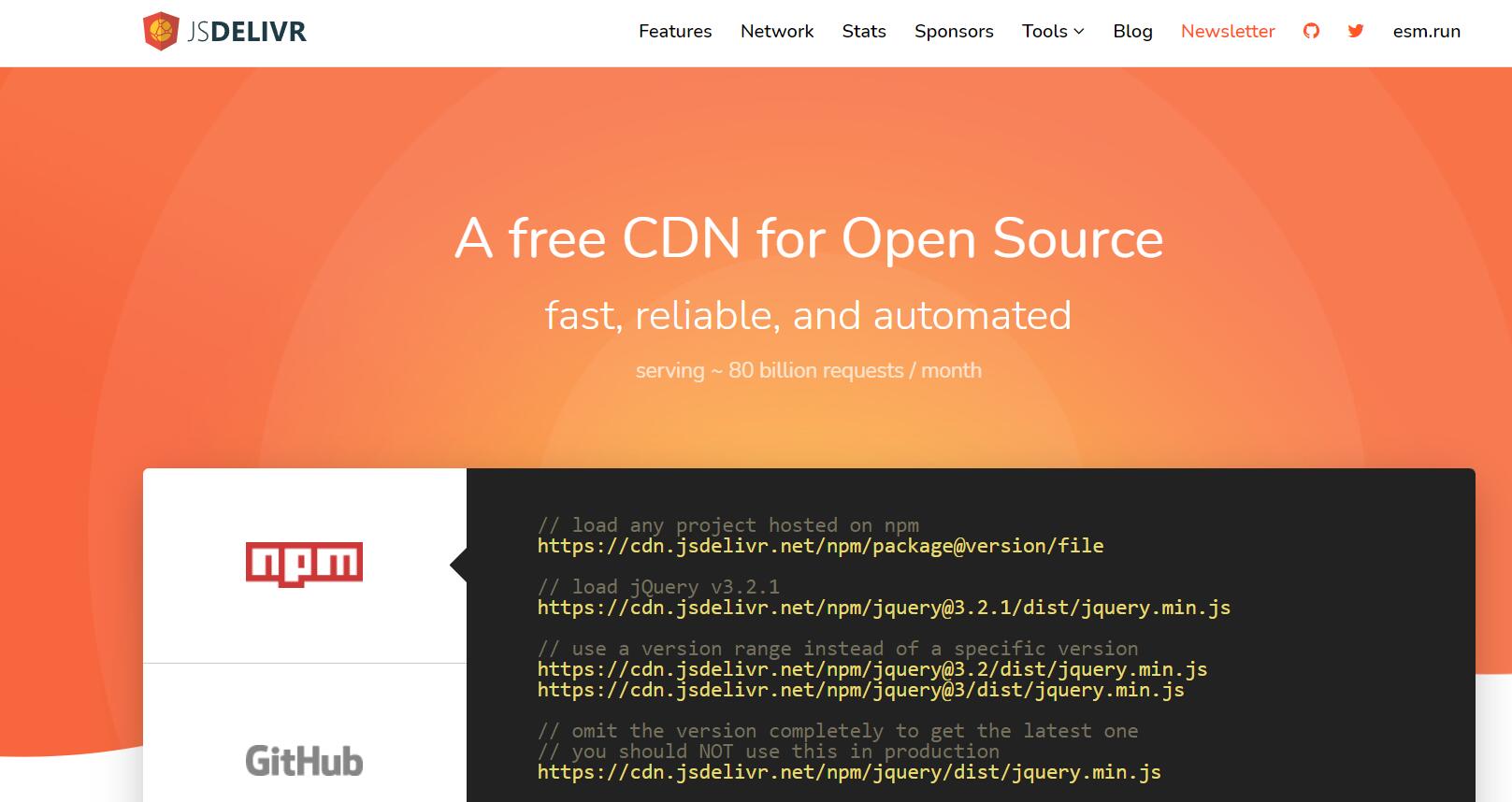Open the esm.run link

[x=1426, y=32]
